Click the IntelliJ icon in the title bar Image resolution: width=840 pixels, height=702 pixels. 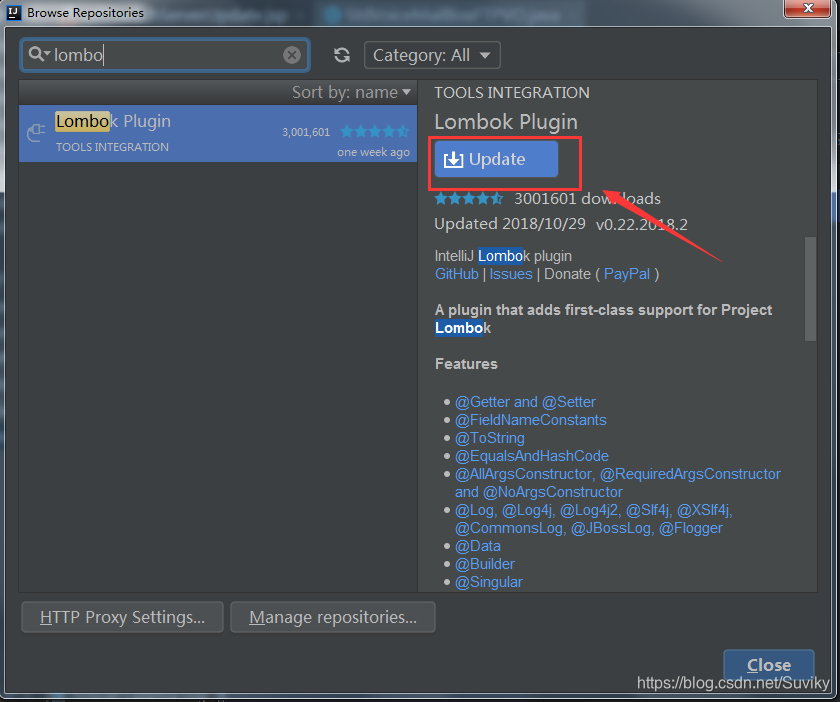pyautogui.click(x=13, y=12)
